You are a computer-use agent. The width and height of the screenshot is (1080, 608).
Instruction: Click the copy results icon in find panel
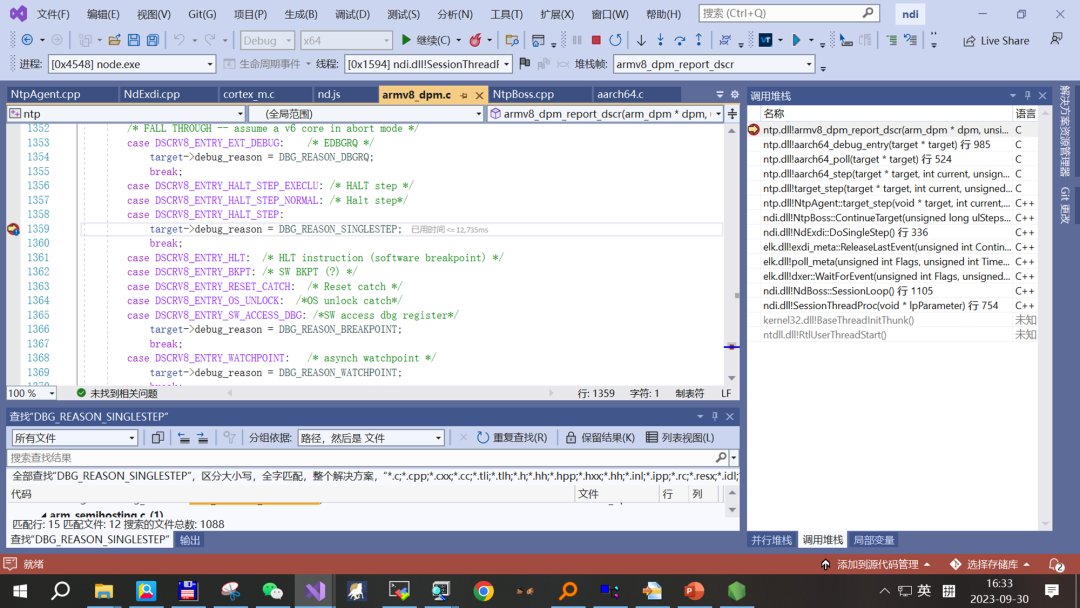coord(158,438)
